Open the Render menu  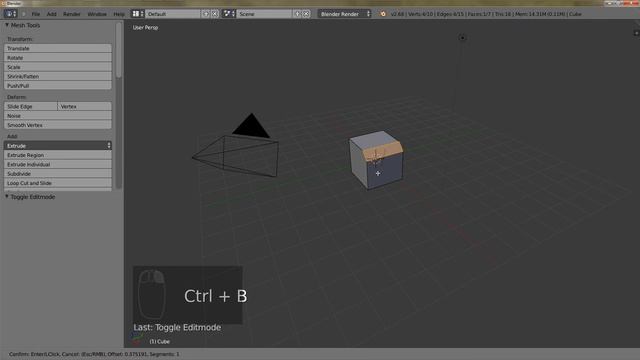(71, 14)
